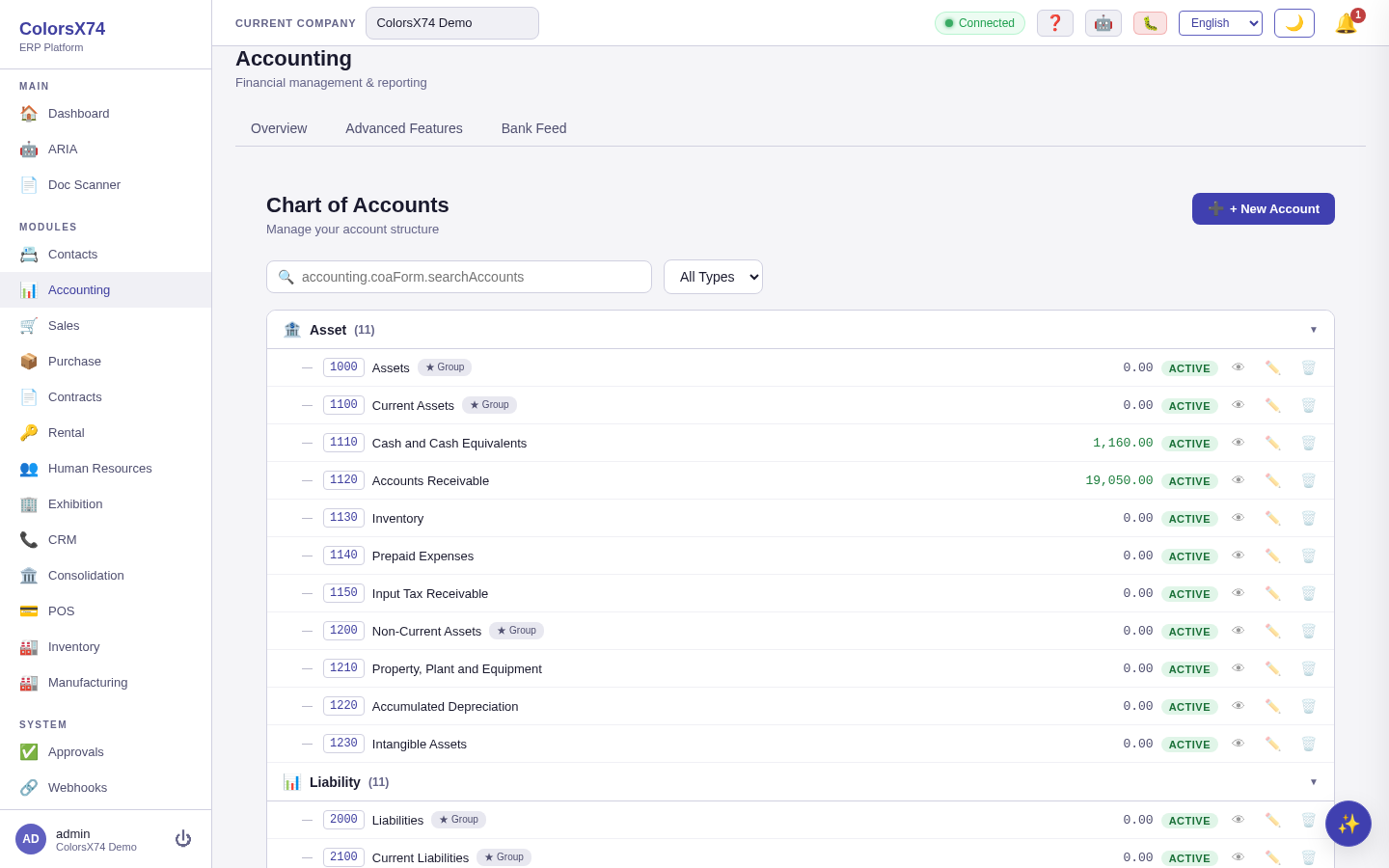Create a New Account
The width and height of the screenshot is (1389, 868).
[x=1264, y=208]
